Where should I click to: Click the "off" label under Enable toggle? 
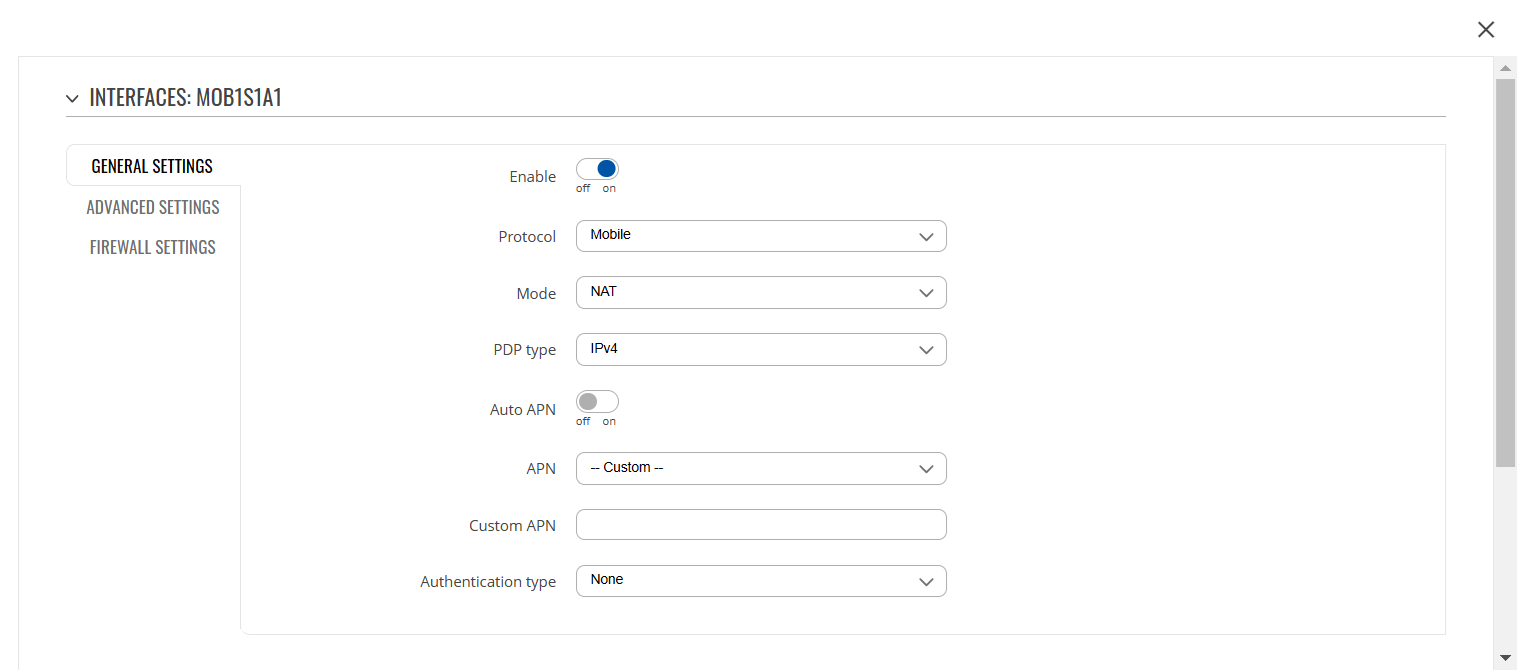coord(583,188)
